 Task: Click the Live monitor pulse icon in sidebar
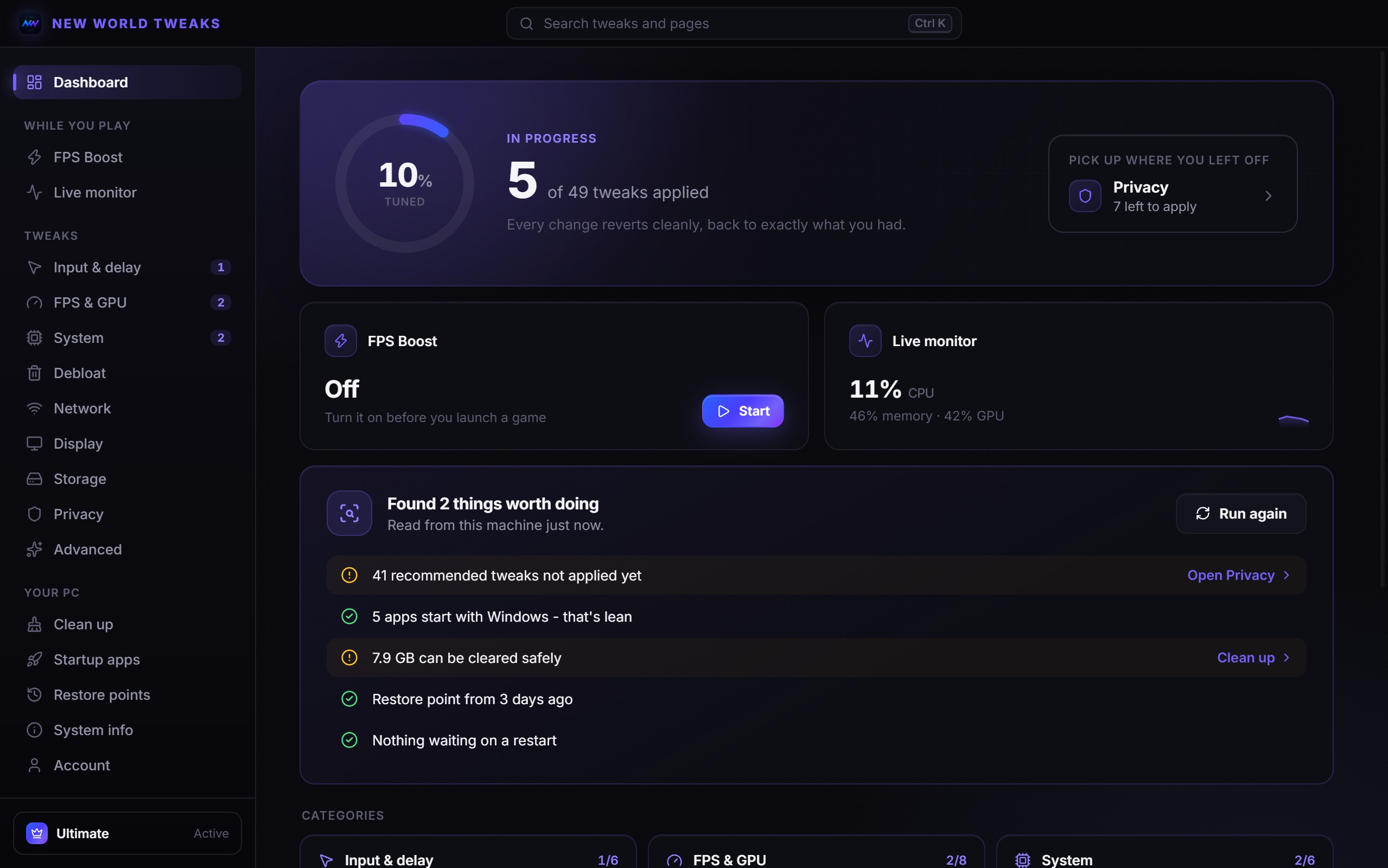(x=34, y=192)
